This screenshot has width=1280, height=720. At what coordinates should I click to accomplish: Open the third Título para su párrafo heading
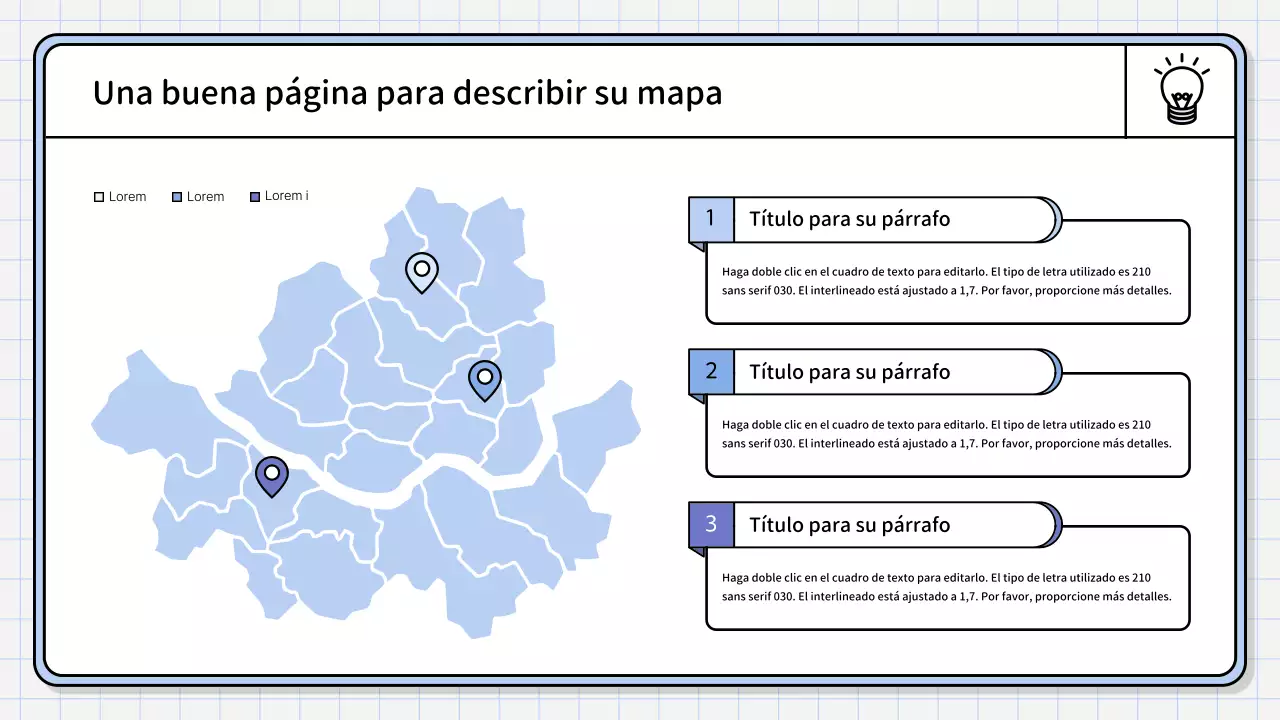pyautogui.click(x=850, y=524)
